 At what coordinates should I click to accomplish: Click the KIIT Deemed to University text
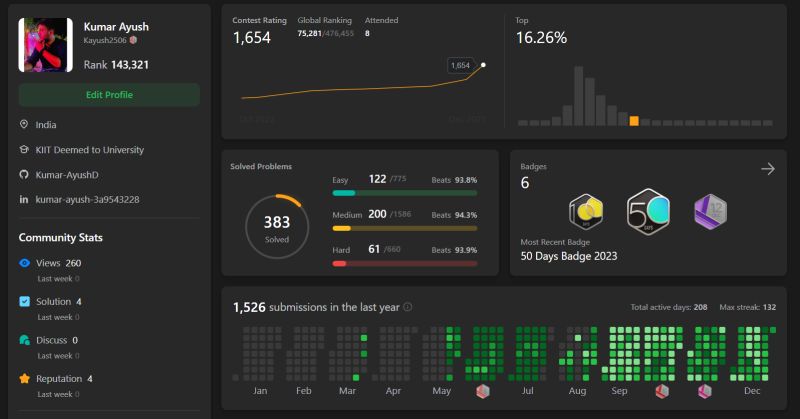click(90, 150)
